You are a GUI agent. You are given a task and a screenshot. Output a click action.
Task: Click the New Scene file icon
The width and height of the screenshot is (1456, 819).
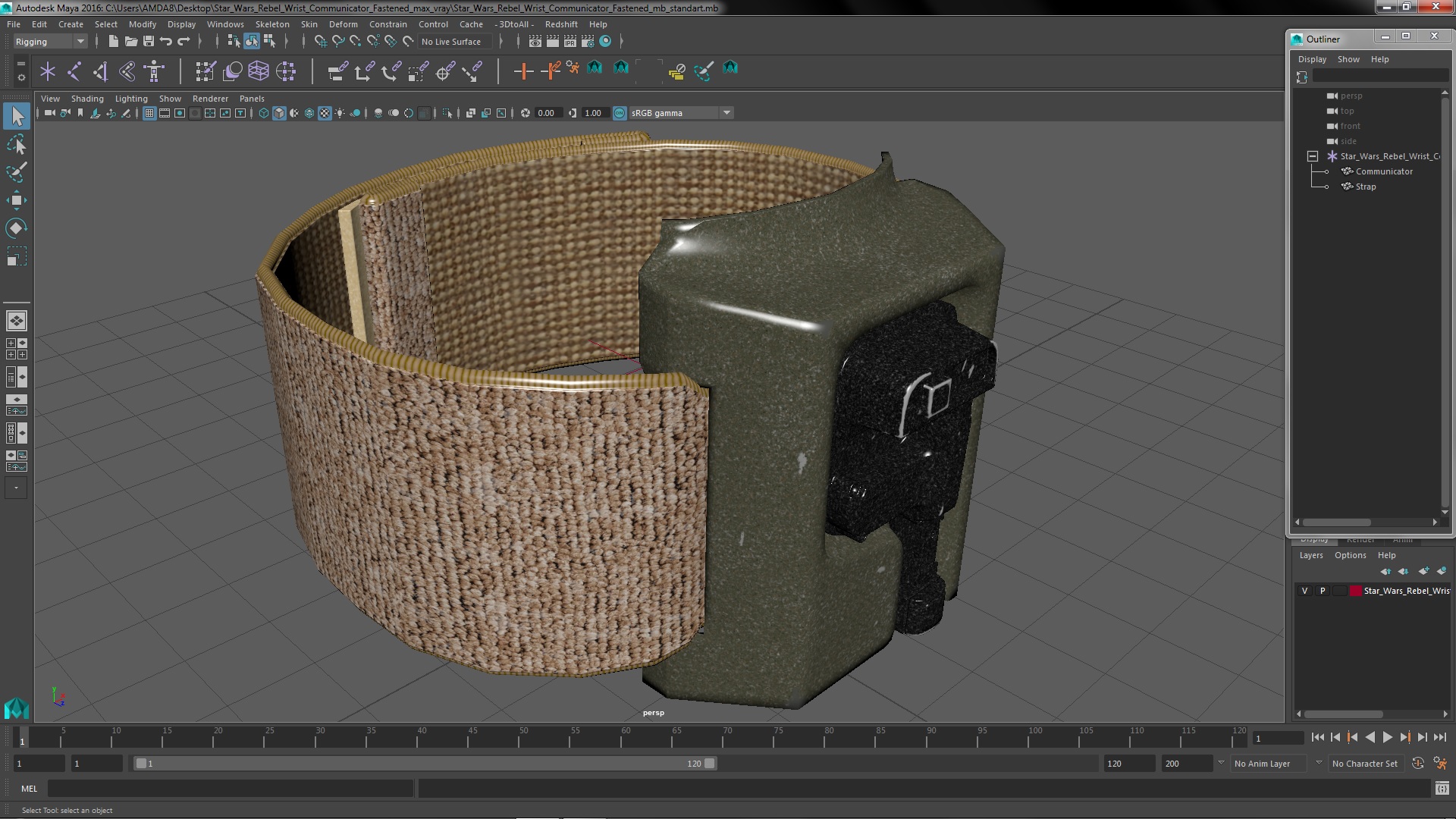click(113, 42)
